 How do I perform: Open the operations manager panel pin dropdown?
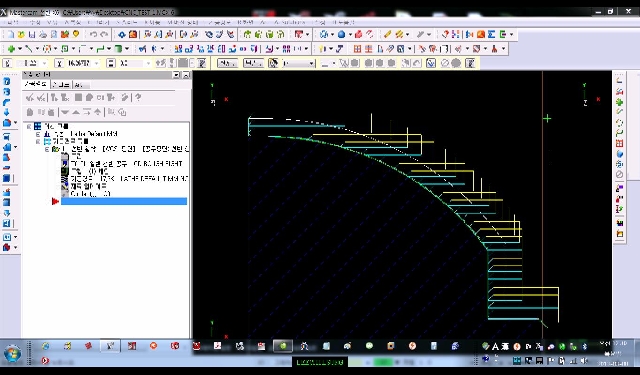(176, 75)
